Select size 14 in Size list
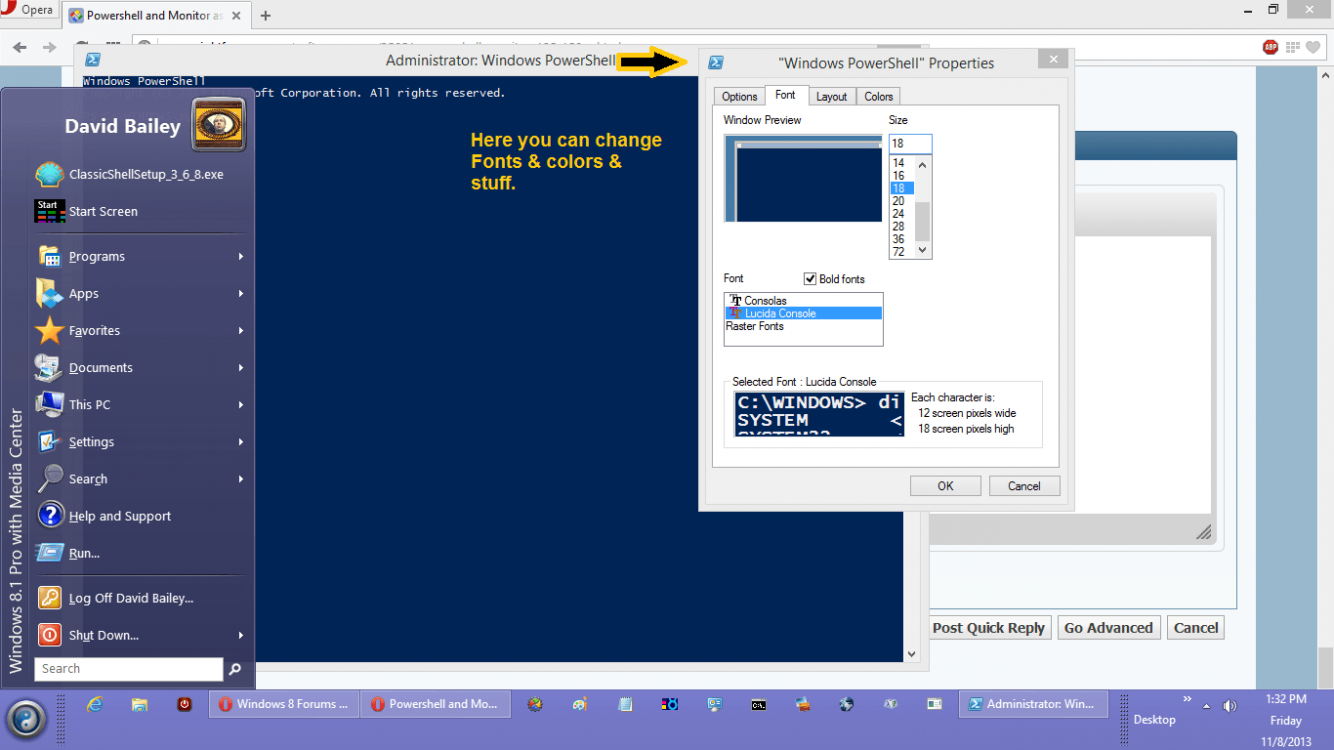 902,162
